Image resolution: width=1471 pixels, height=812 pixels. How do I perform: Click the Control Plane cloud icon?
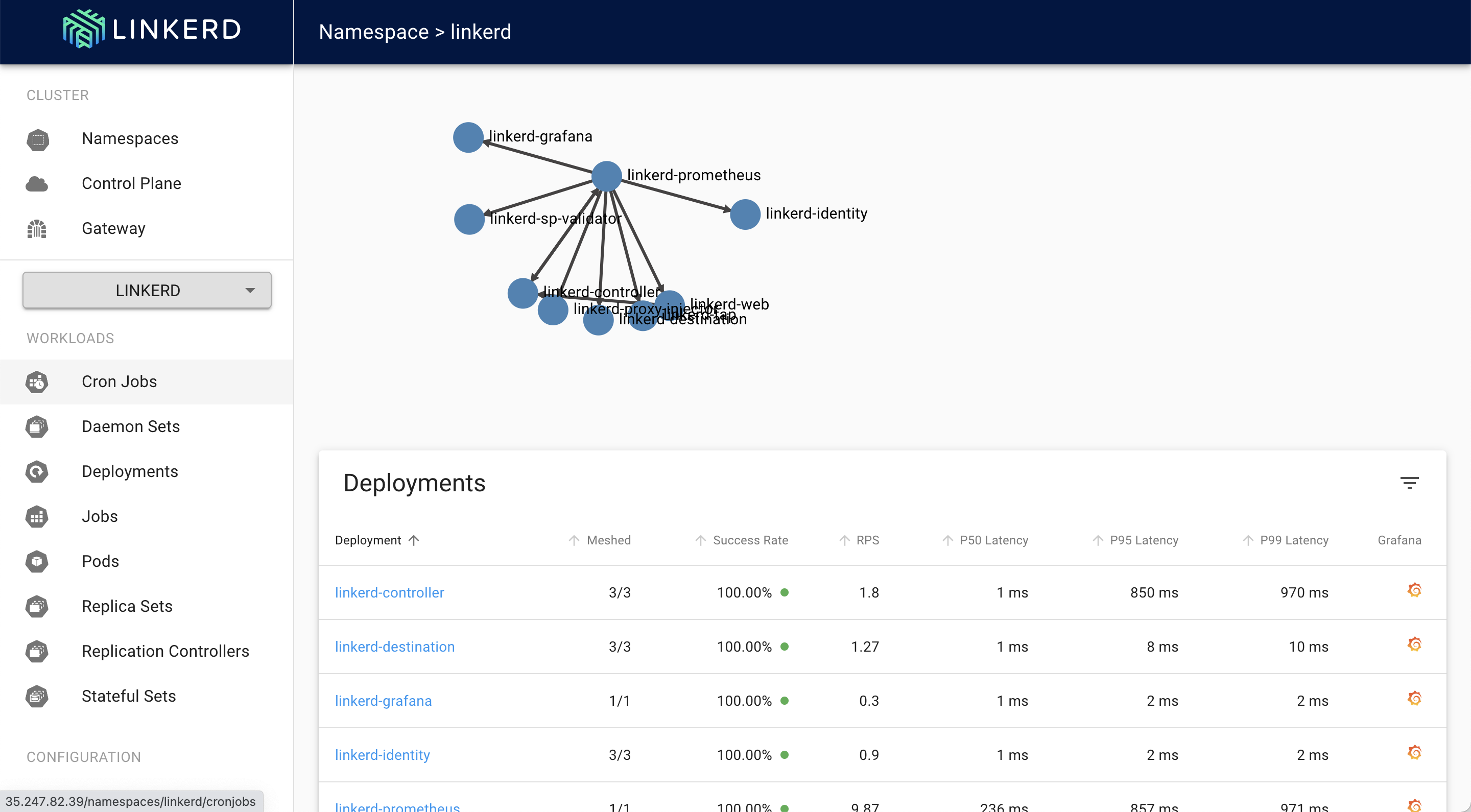point(37,184)
